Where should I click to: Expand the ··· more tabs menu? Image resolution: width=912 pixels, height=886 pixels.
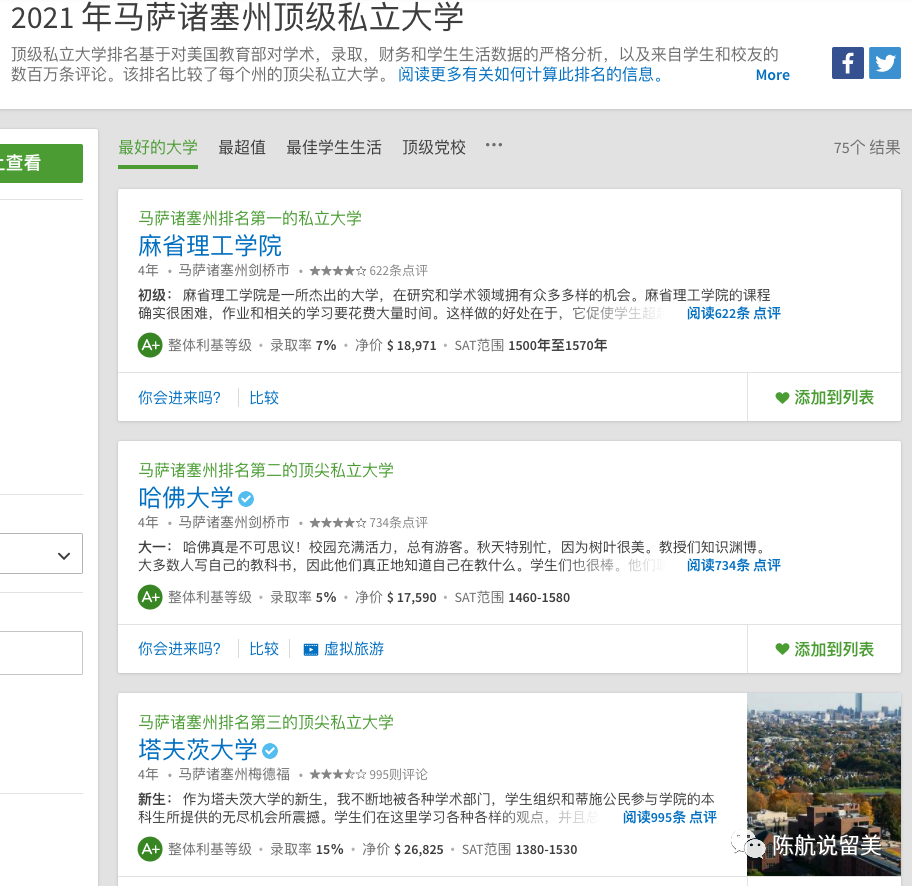(494, 145)
